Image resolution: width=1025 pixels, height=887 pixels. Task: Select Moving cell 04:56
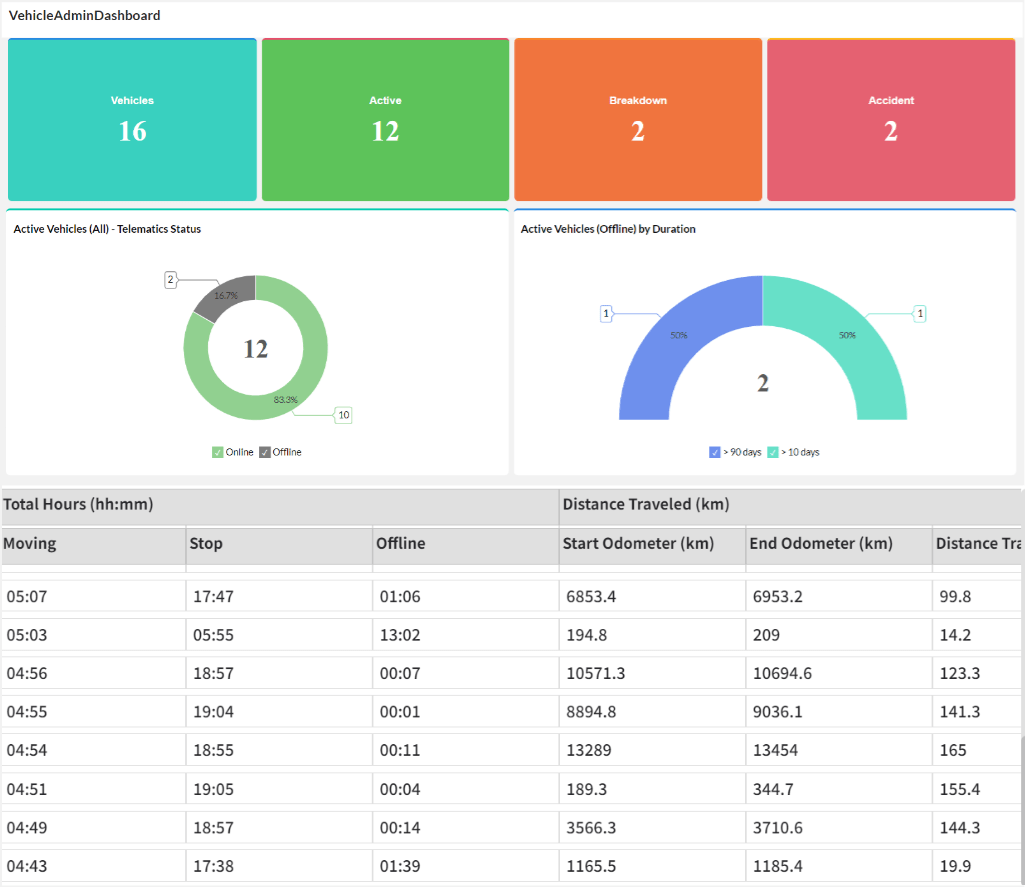(93, 674)
